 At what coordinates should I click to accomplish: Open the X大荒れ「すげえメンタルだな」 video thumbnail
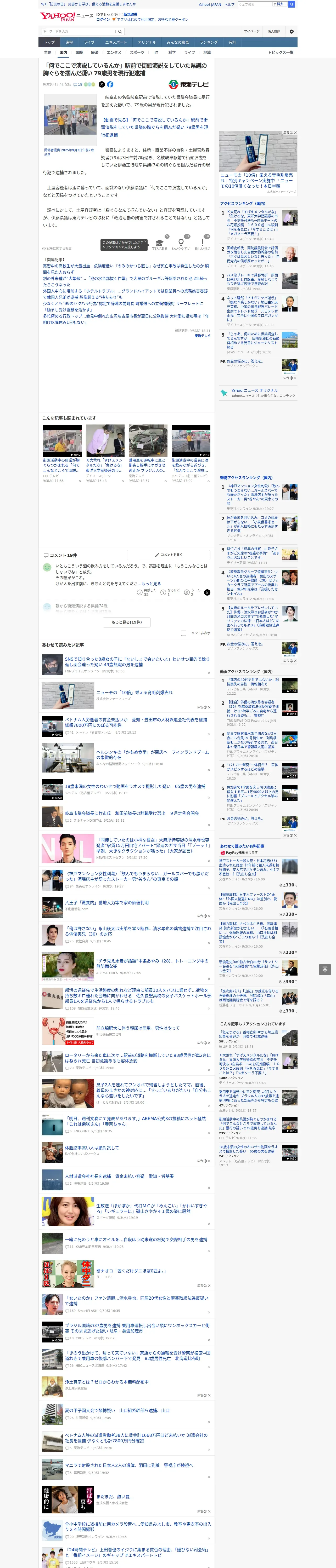(x=105, y=441)
